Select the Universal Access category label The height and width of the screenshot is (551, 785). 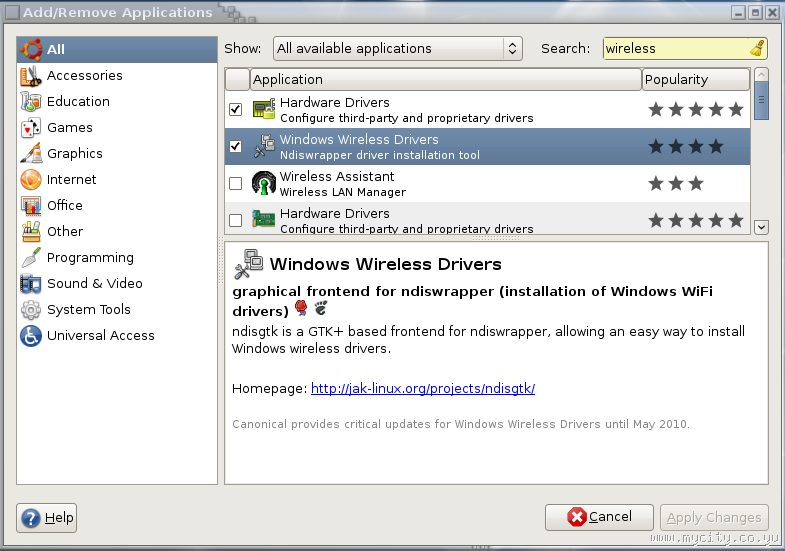click(x=101, y=336)
